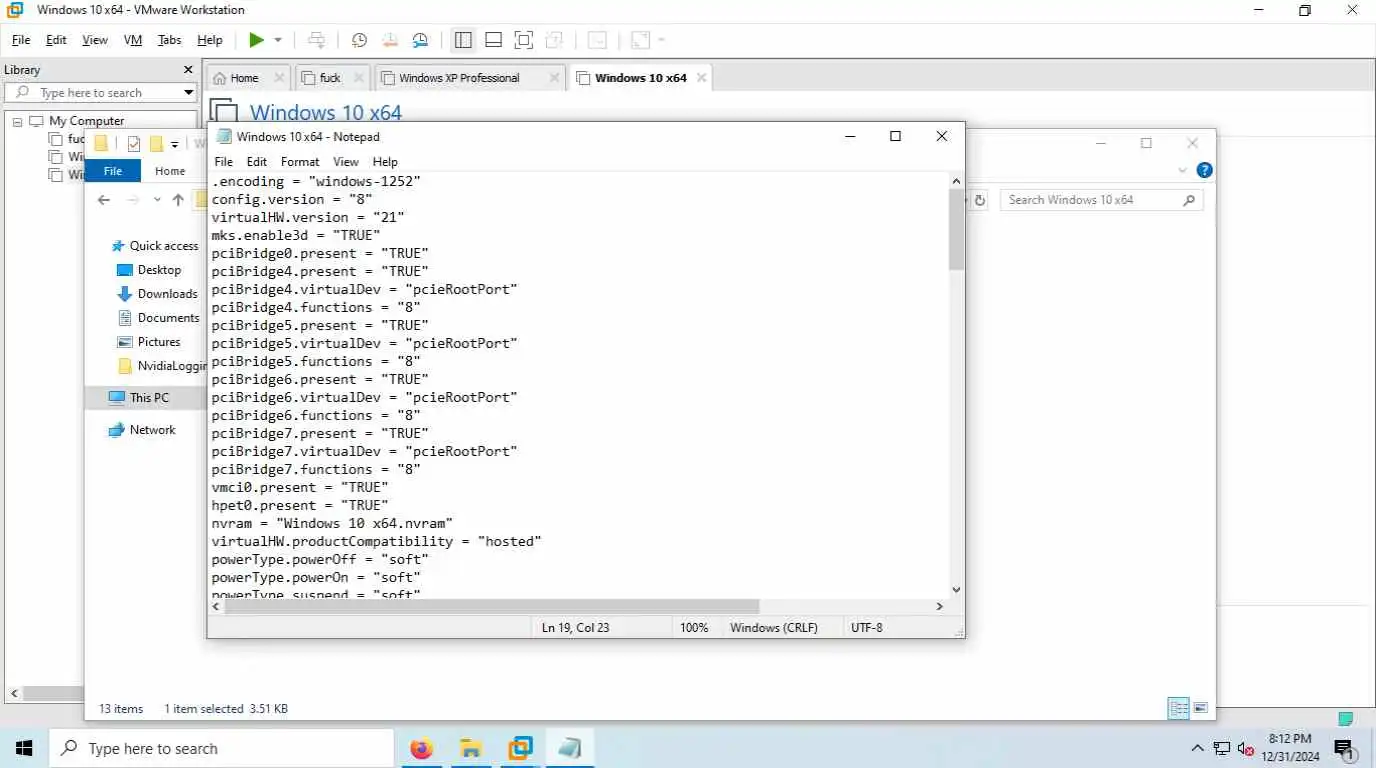Screen dimensions: 1376x768
Task: Open VMware Tabs menu
Action: point(170,40)
